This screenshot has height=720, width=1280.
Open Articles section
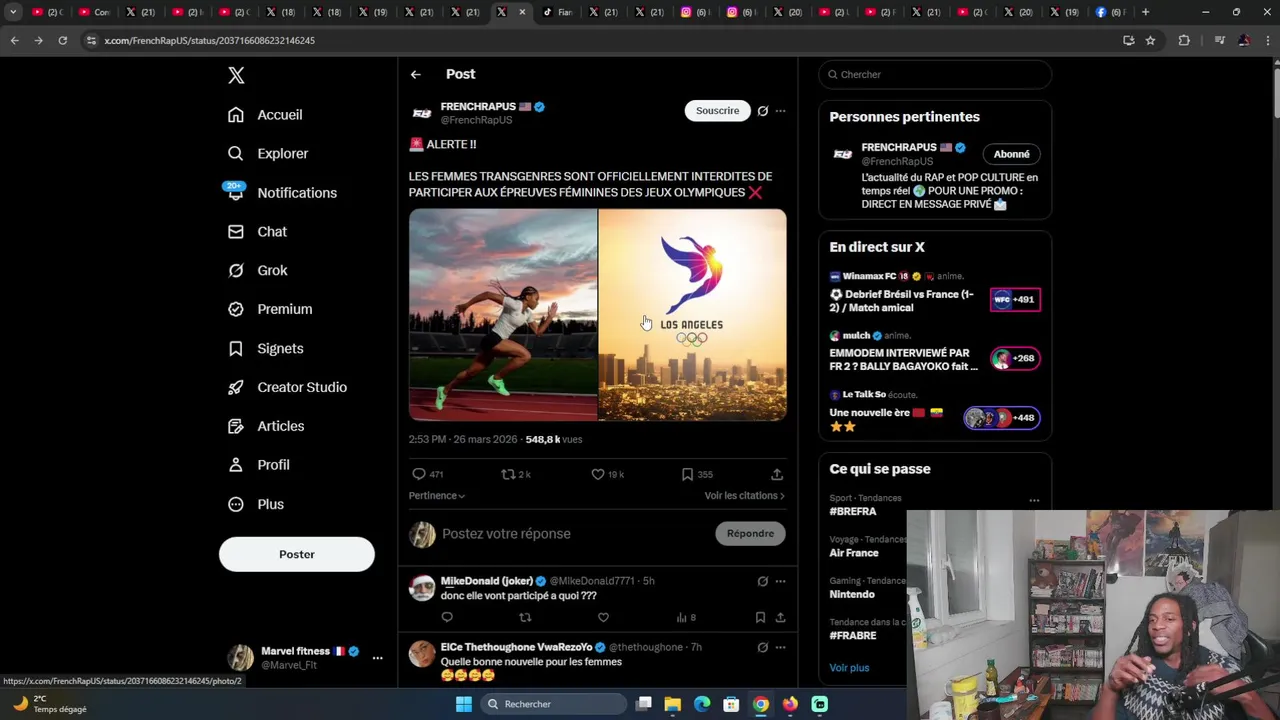pos(266,426)
